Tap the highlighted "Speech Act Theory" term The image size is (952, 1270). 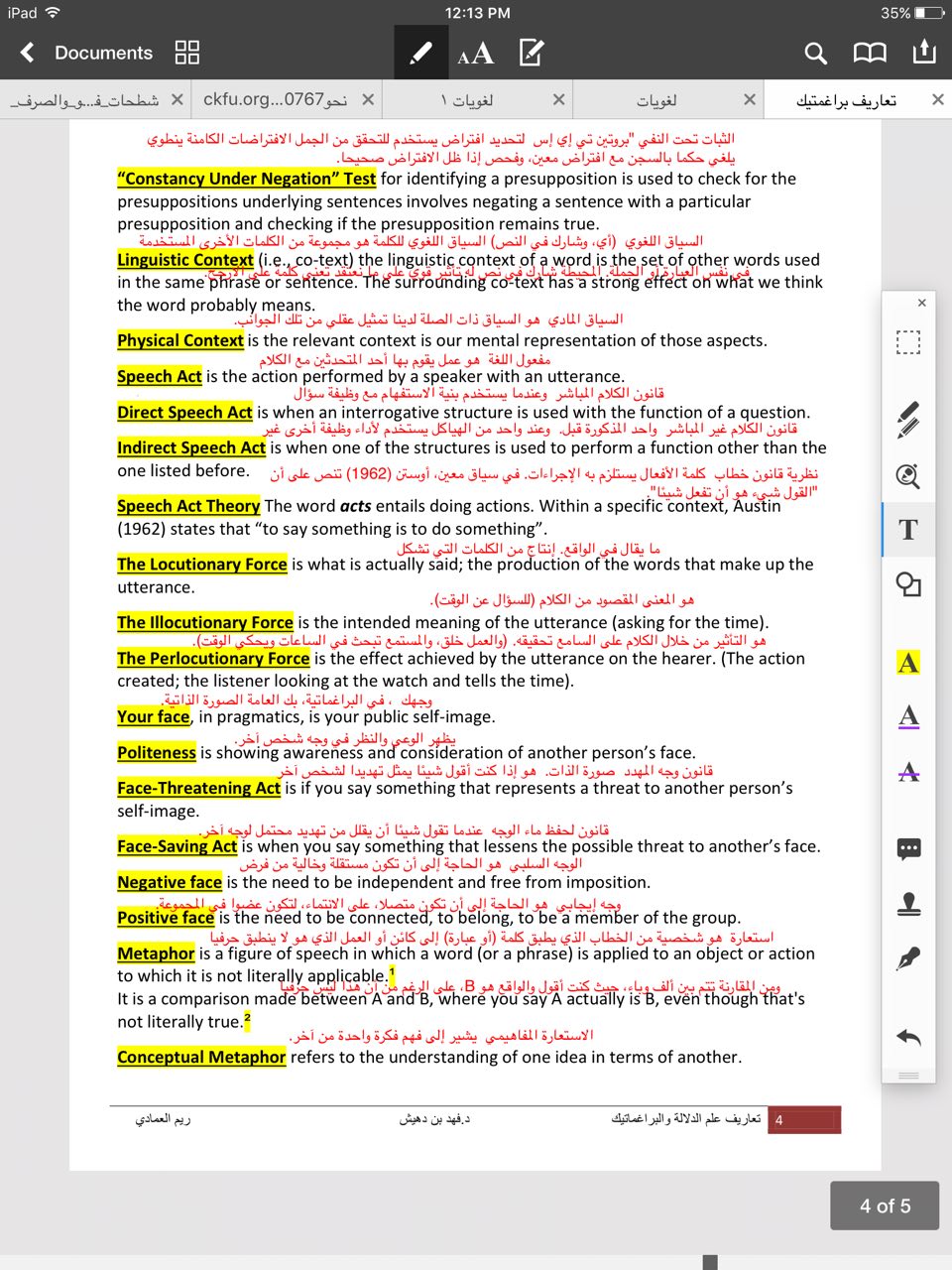pyautogui.click(x=188, y=506)
